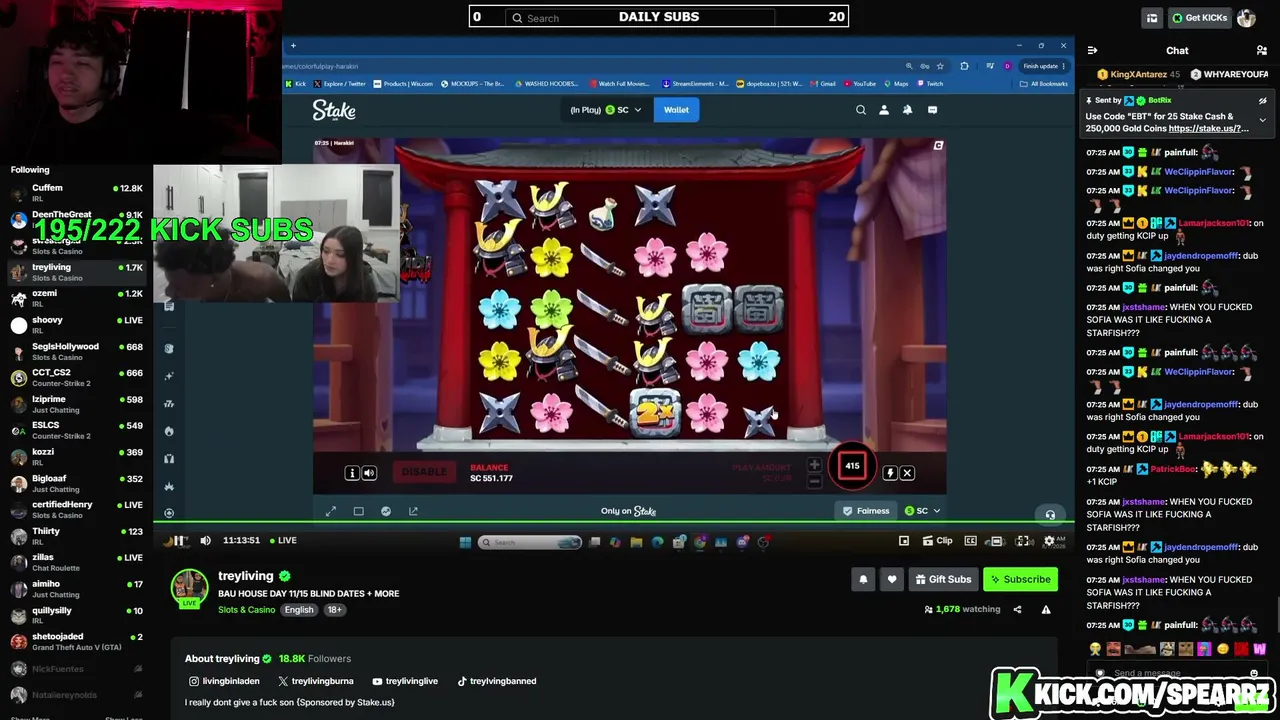Collapse the chat panel with arrow icon
1280x720 pixels.
tap(1092, 50)
